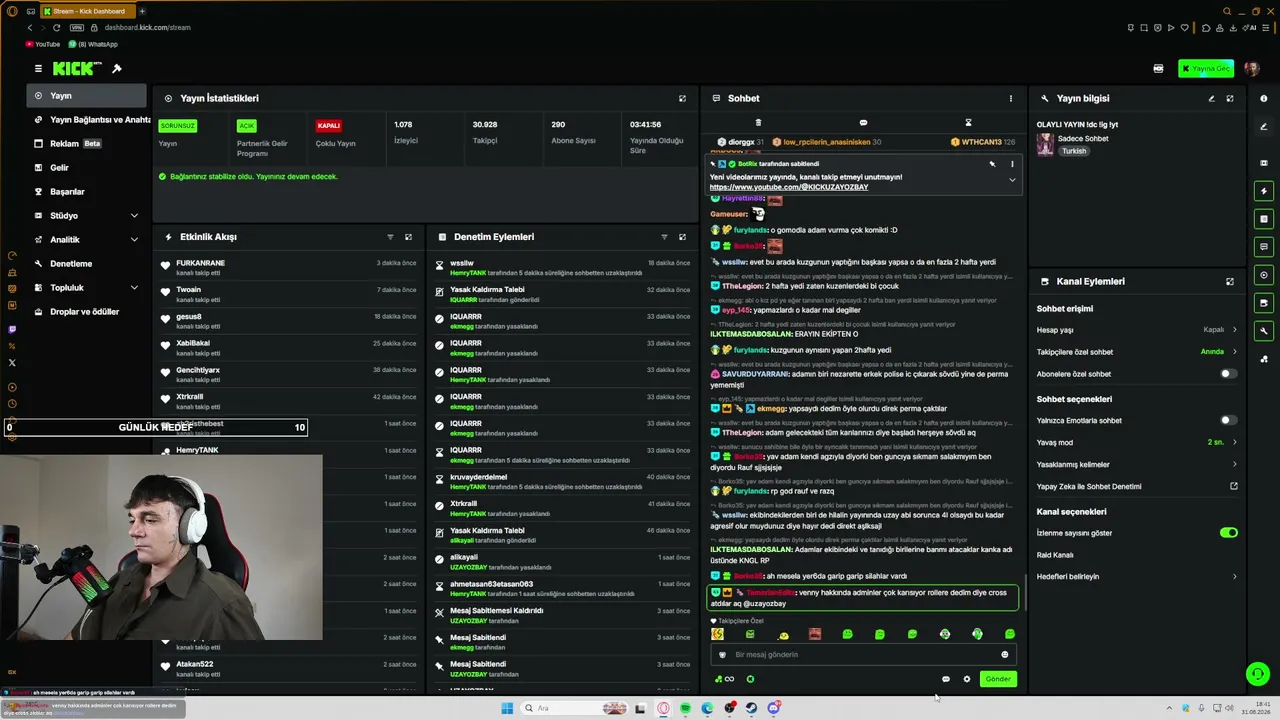Disable İzlenme sayısını göster switch
The width and height of the screenshot is (1280, 720).
point(1229,533)
